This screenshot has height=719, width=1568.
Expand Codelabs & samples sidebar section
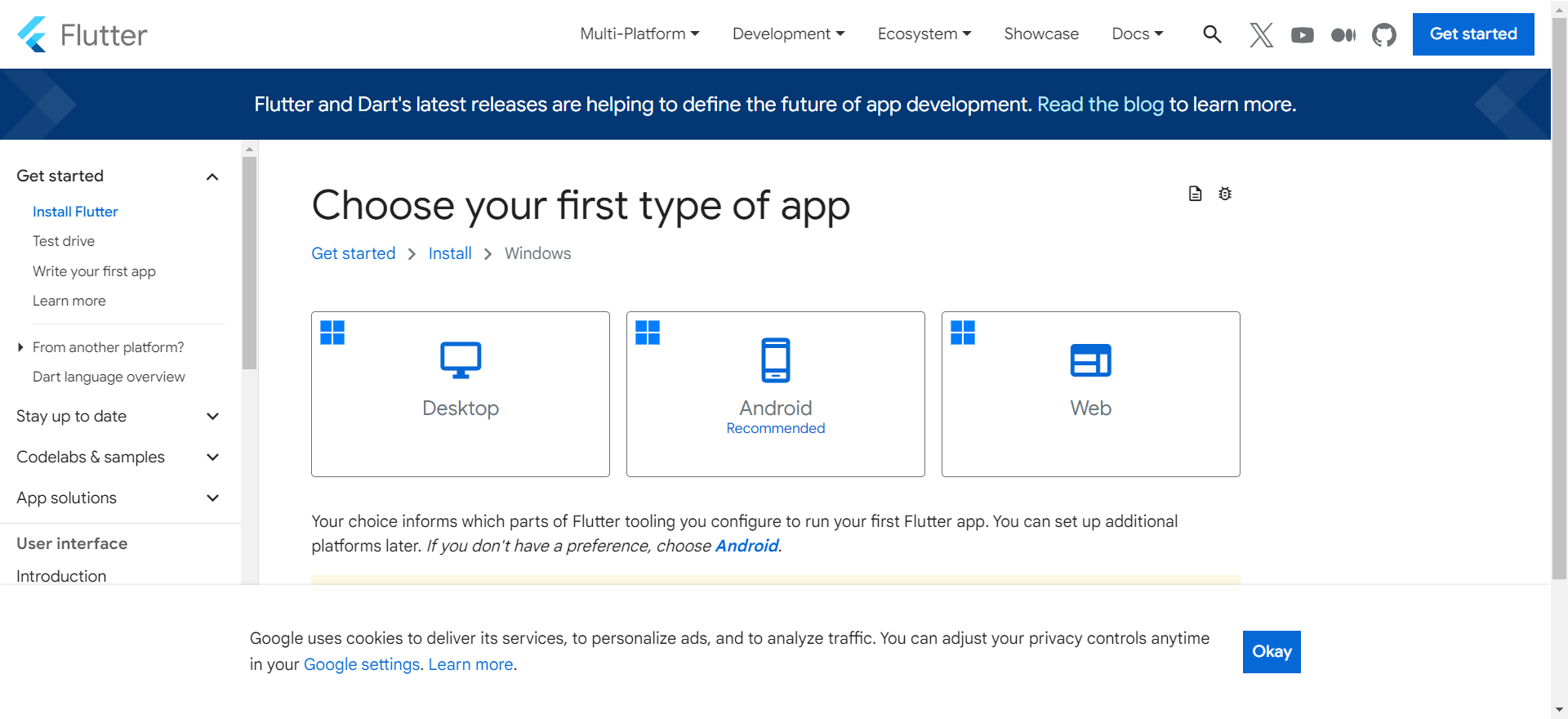(212, 458)
